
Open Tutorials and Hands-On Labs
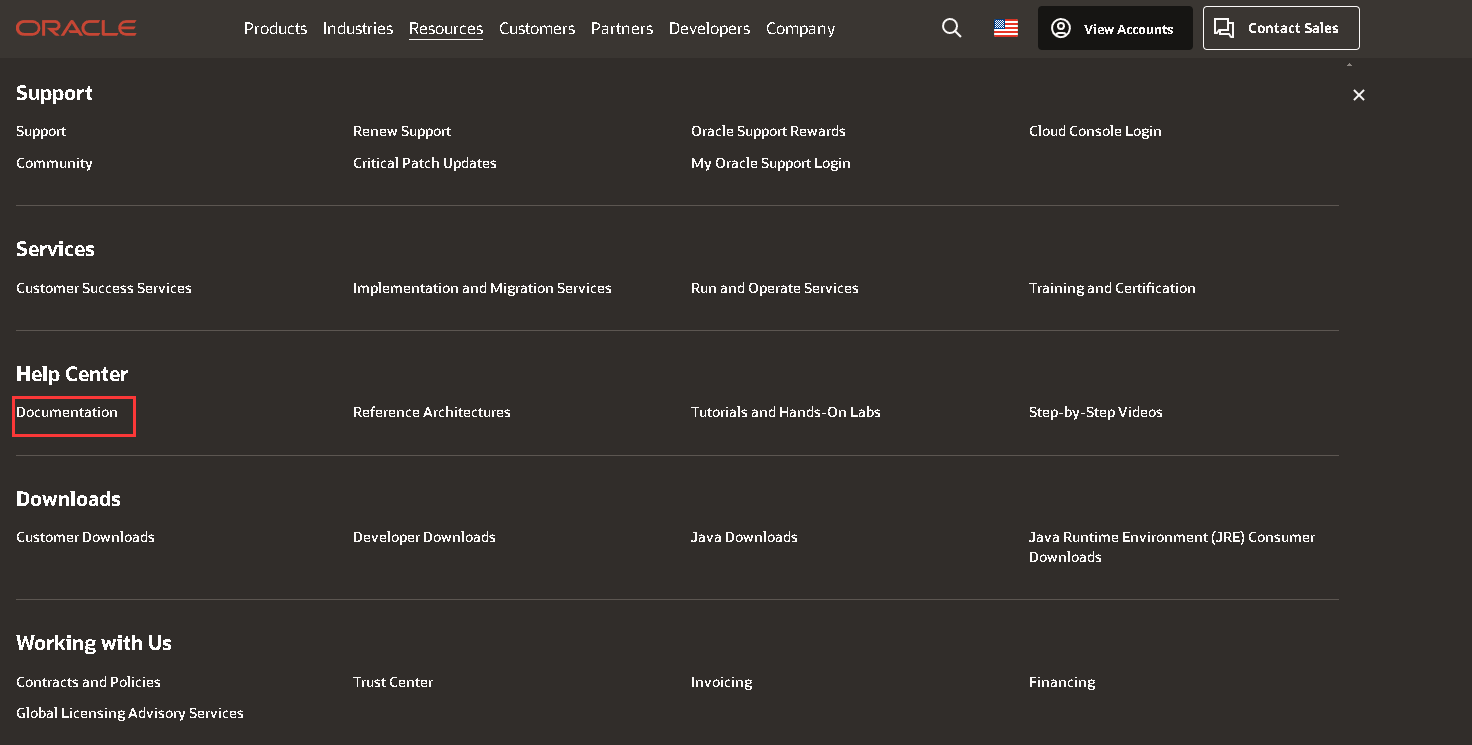786,412
